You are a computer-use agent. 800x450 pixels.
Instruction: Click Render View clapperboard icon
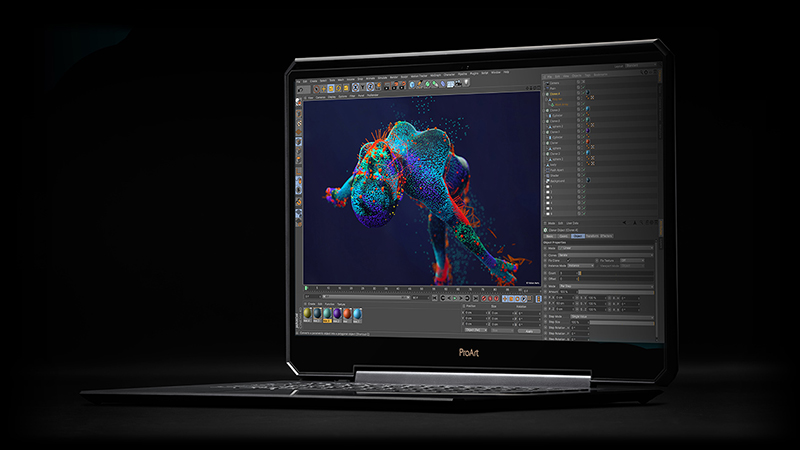pyautogui.click(x=387, y=86)
